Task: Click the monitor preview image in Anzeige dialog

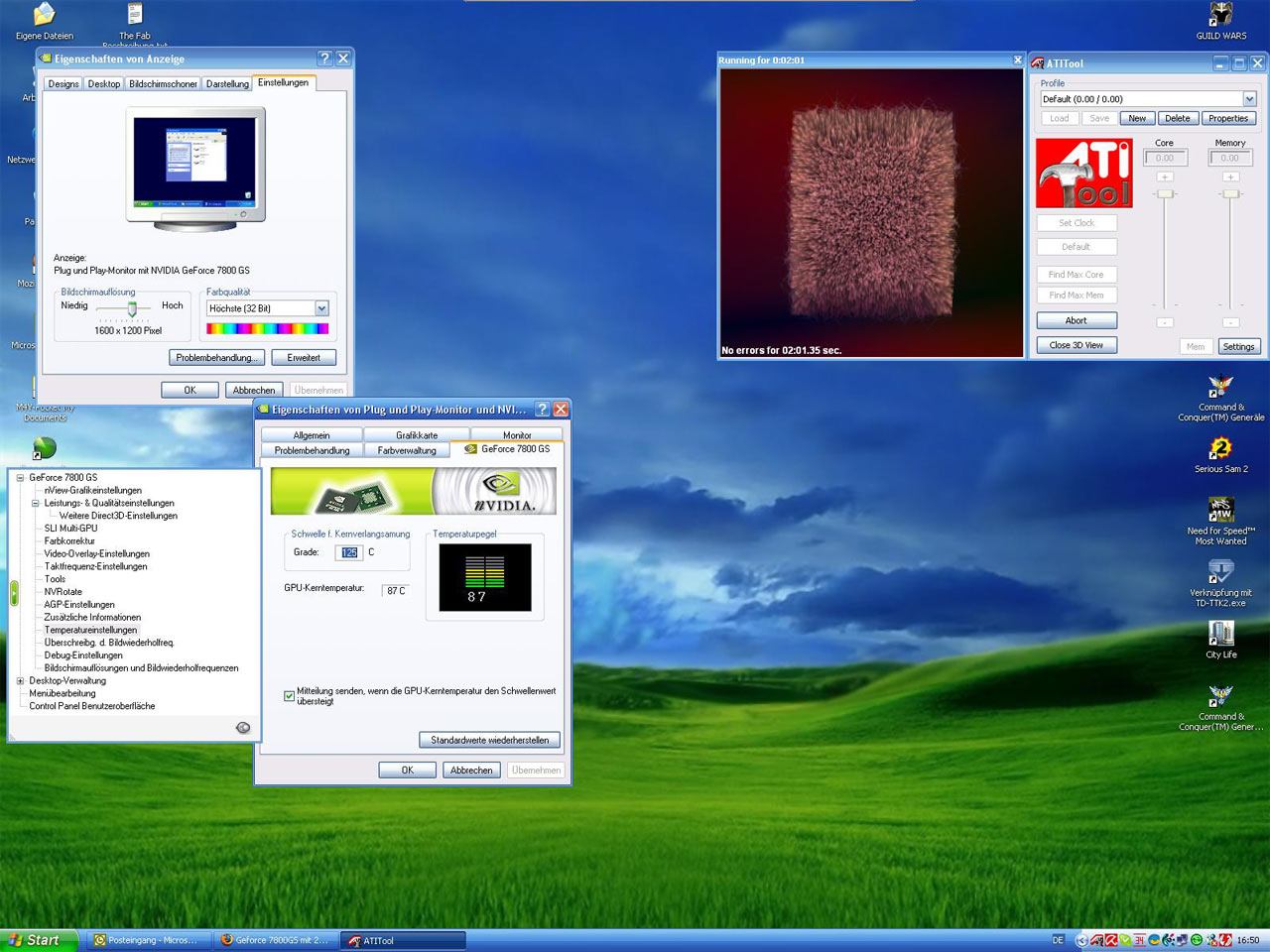Action: pos(195,169)
